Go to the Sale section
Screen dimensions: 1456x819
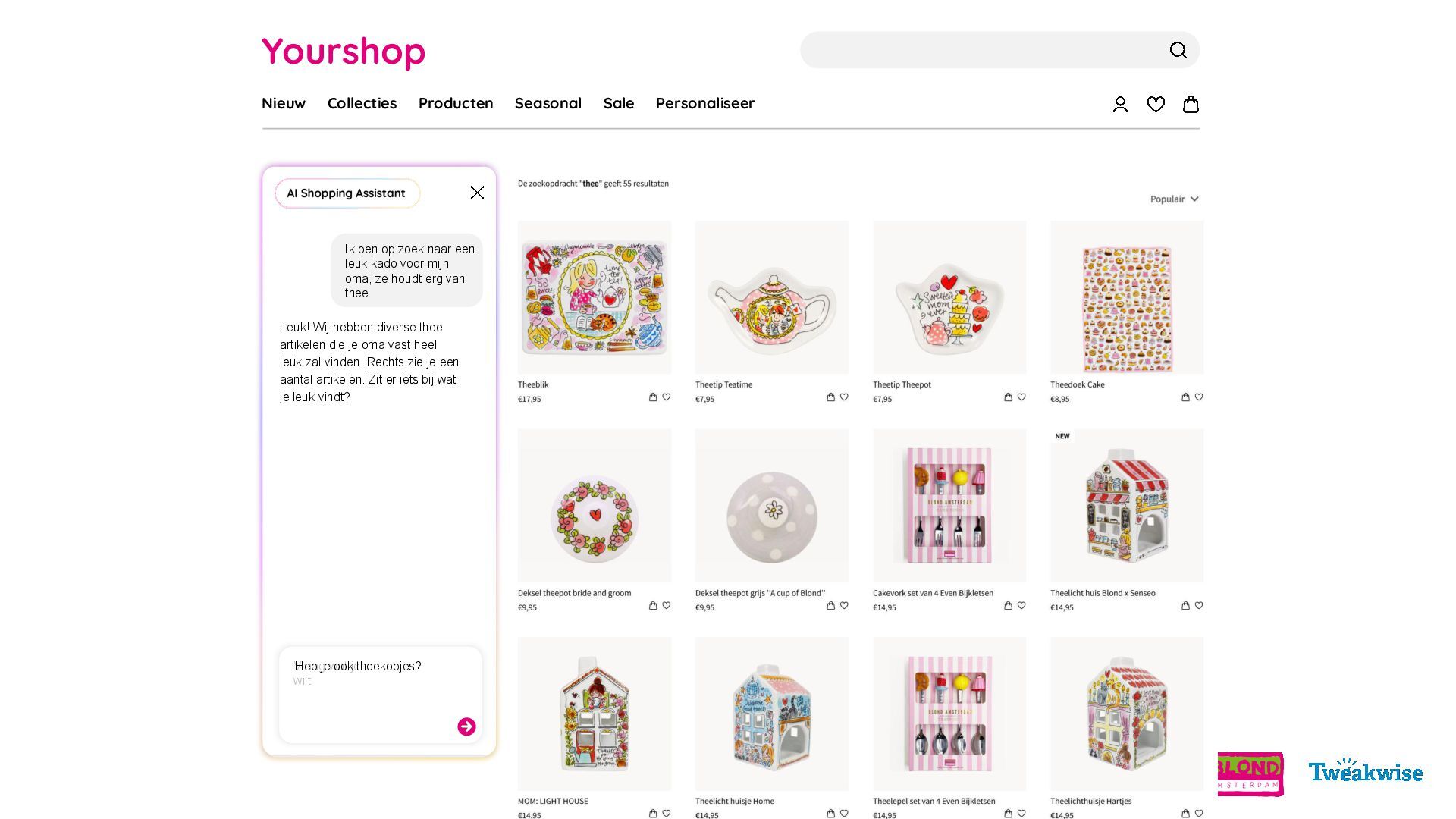[619, 103]
